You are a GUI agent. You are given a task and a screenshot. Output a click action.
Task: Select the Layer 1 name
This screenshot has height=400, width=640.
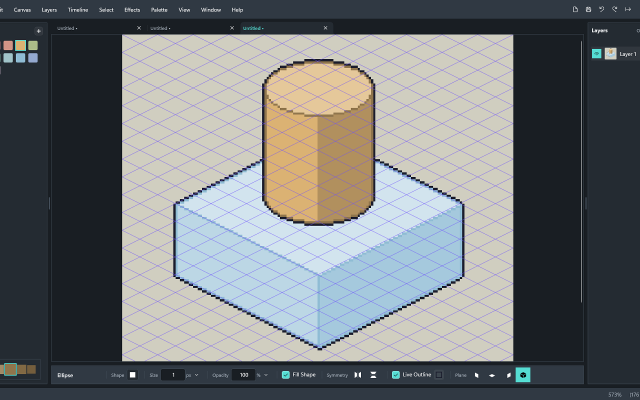(x=628, y=54)
